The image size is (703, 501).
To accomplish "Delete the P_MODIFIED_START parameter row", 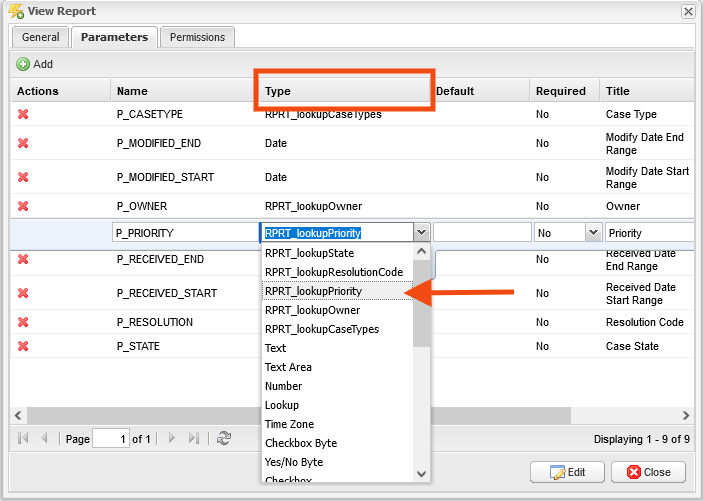I will [x=23, y=177].
